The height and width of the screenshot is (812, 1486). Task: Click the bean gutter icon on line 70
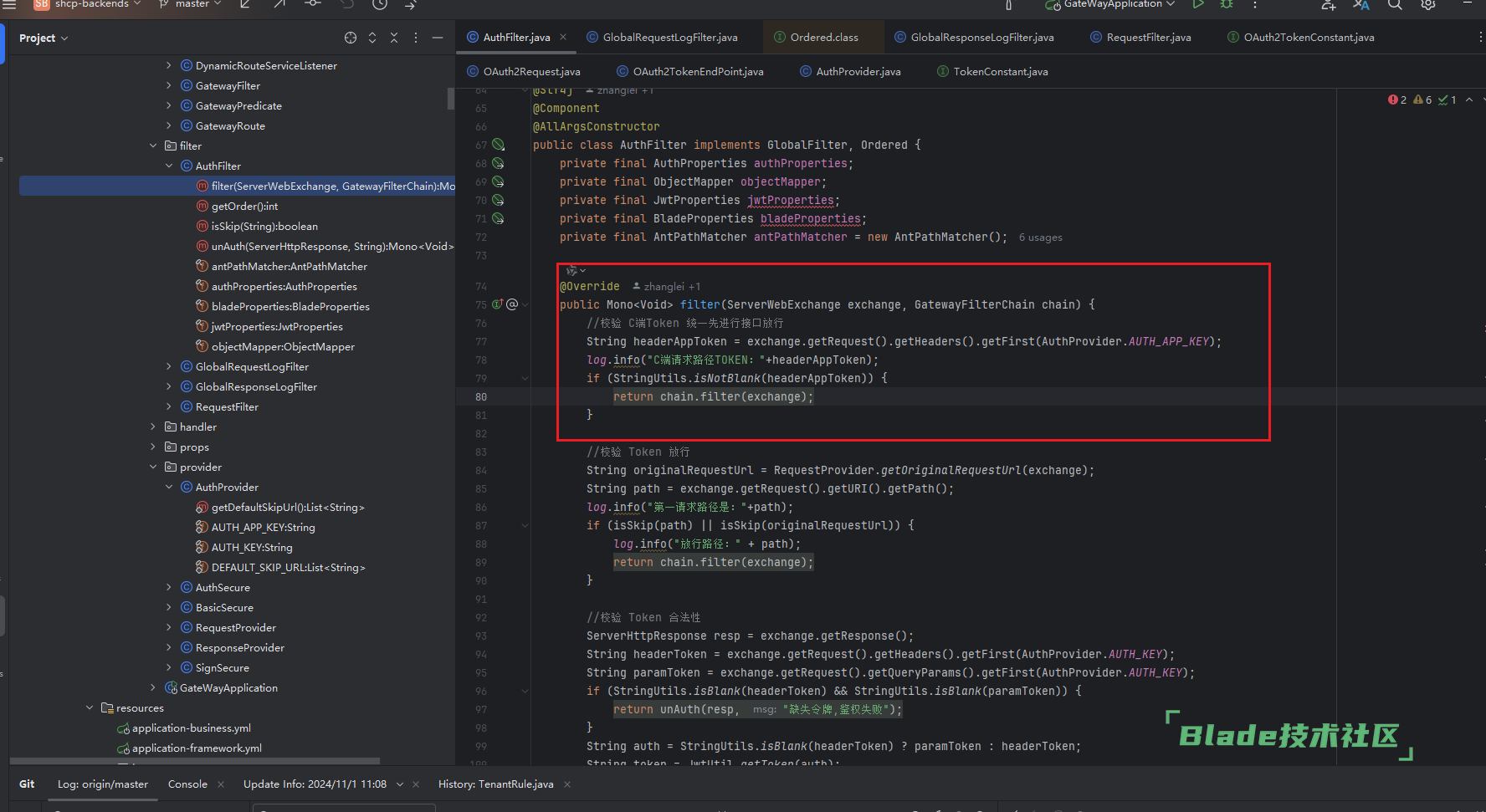(x=498, y=200)
